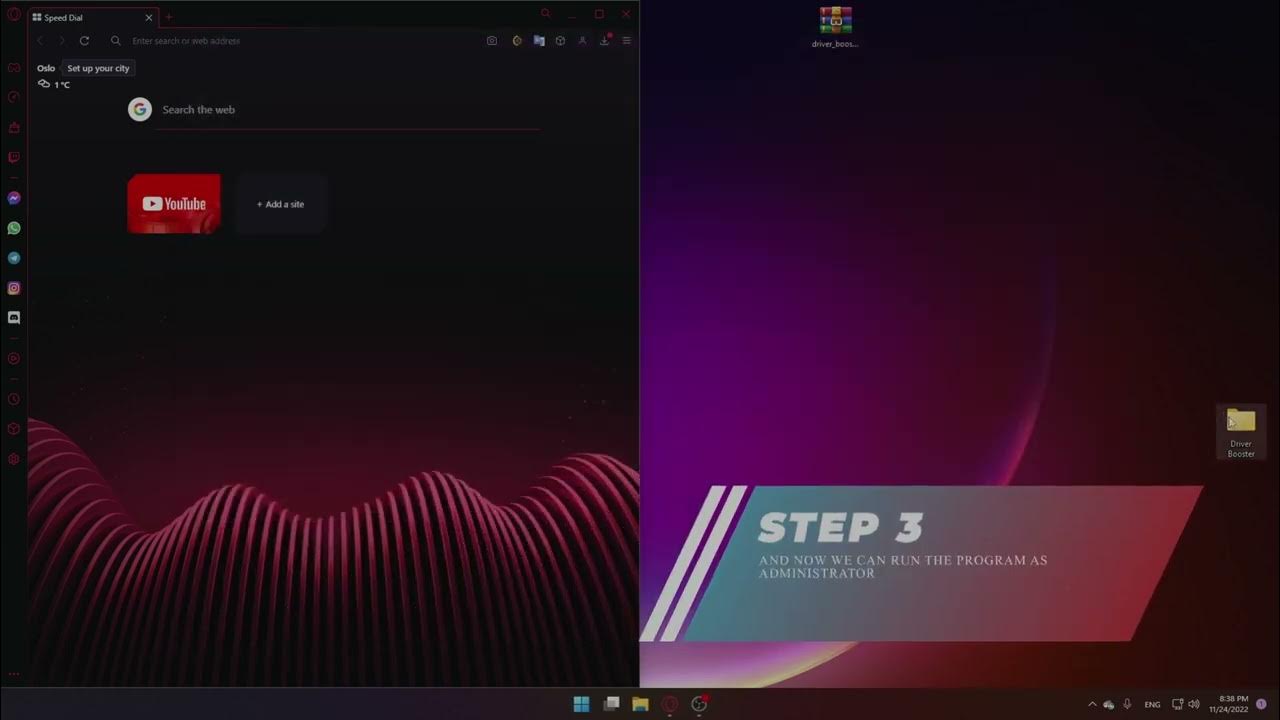Open the YouTube speed dial tile
Screen dimensions: 1280x720
(x=174, y=204)
